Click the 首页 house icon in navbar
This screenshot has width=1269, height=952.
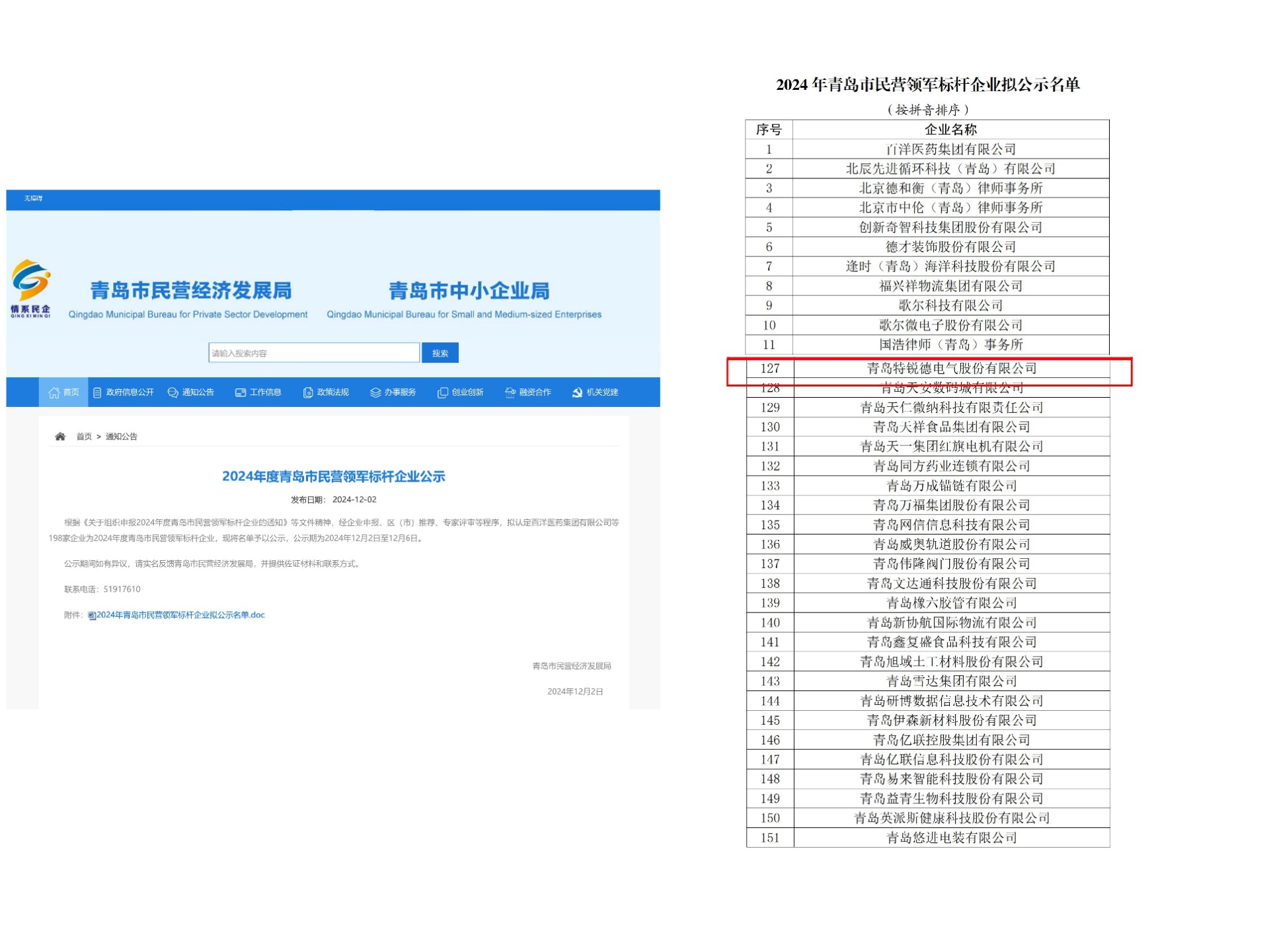(x=54, y=392)
